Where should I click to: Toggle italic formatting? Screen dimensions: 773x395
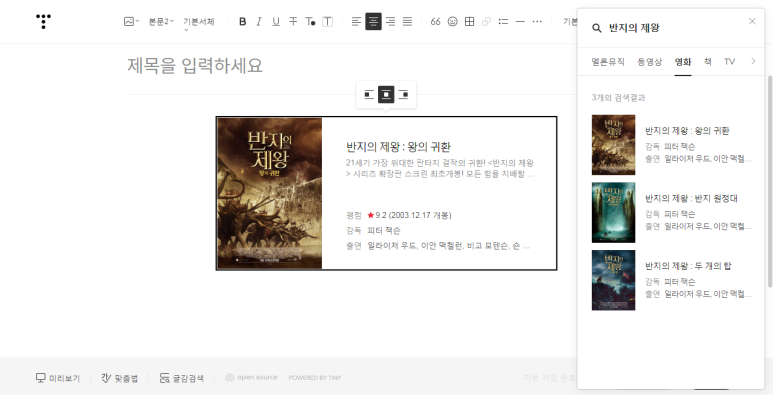[x=259, y=22]
